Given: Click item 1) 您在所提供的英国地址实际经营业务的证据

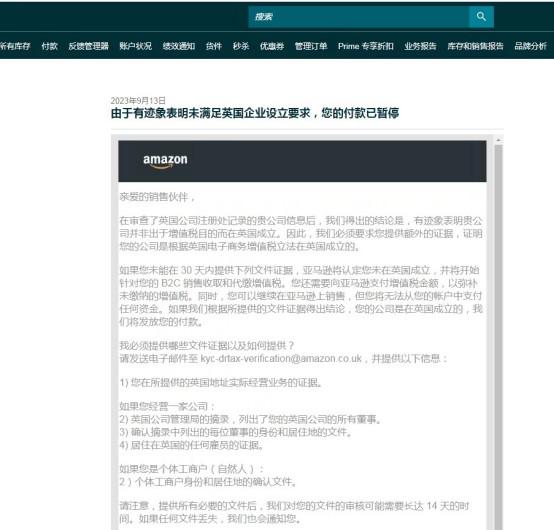Looking at the screenshot, I should click(x=221, y=383).
